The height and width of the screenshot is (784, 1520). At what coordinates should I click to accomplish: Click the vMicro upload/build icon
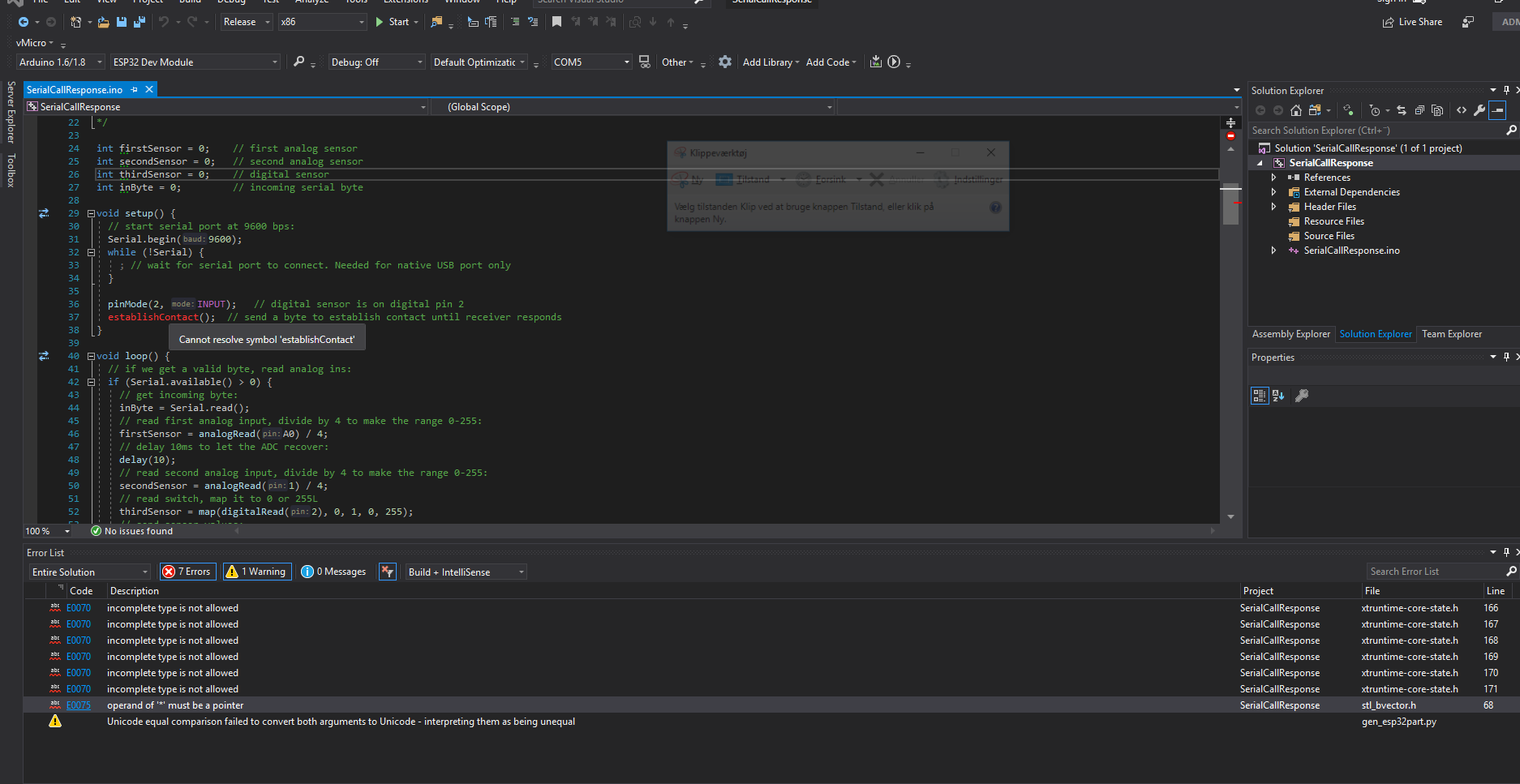pyautogui.click(x=876, y=62)
